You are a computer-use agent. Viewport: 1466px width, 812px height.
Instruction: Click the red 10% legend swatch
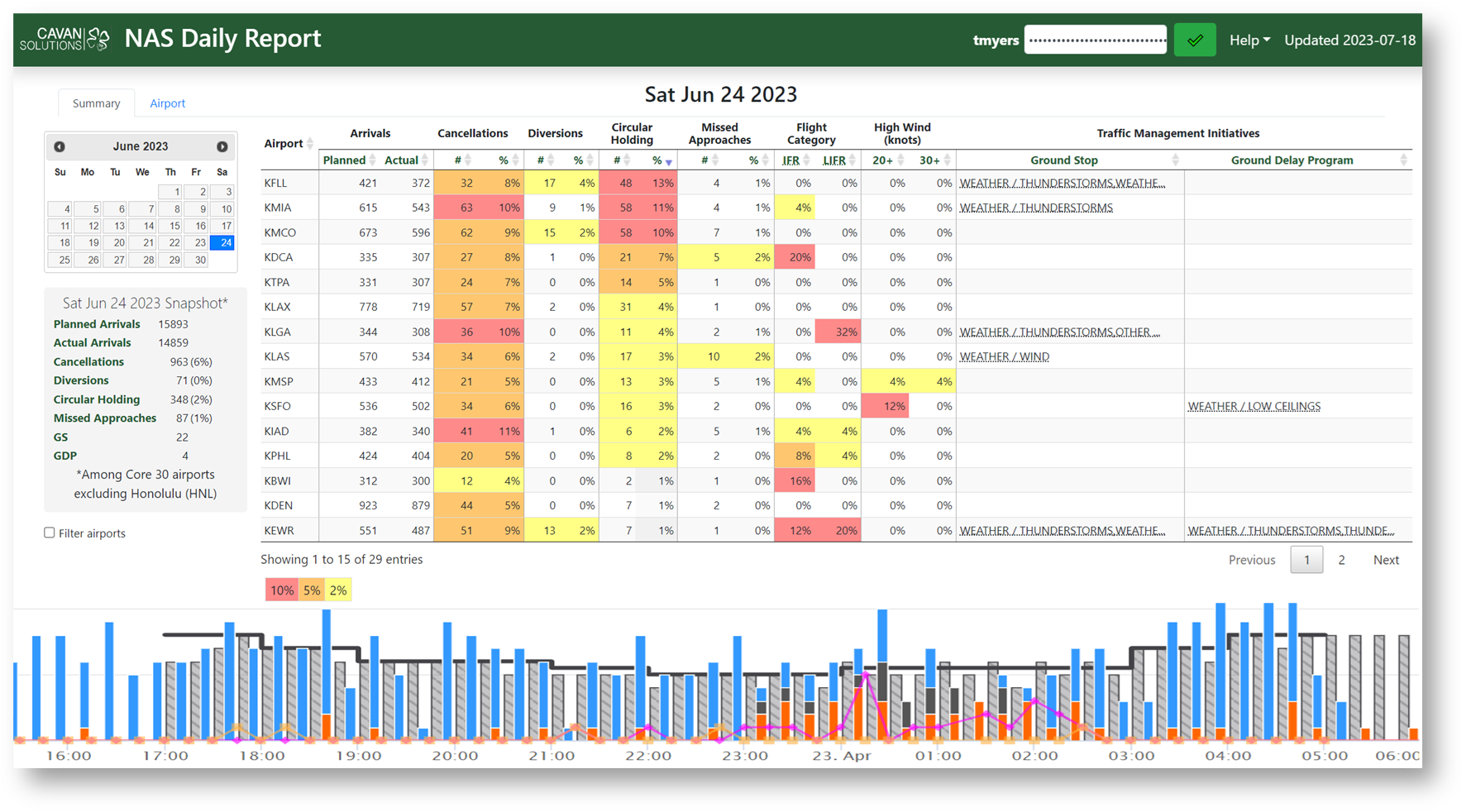click(281, 590)
